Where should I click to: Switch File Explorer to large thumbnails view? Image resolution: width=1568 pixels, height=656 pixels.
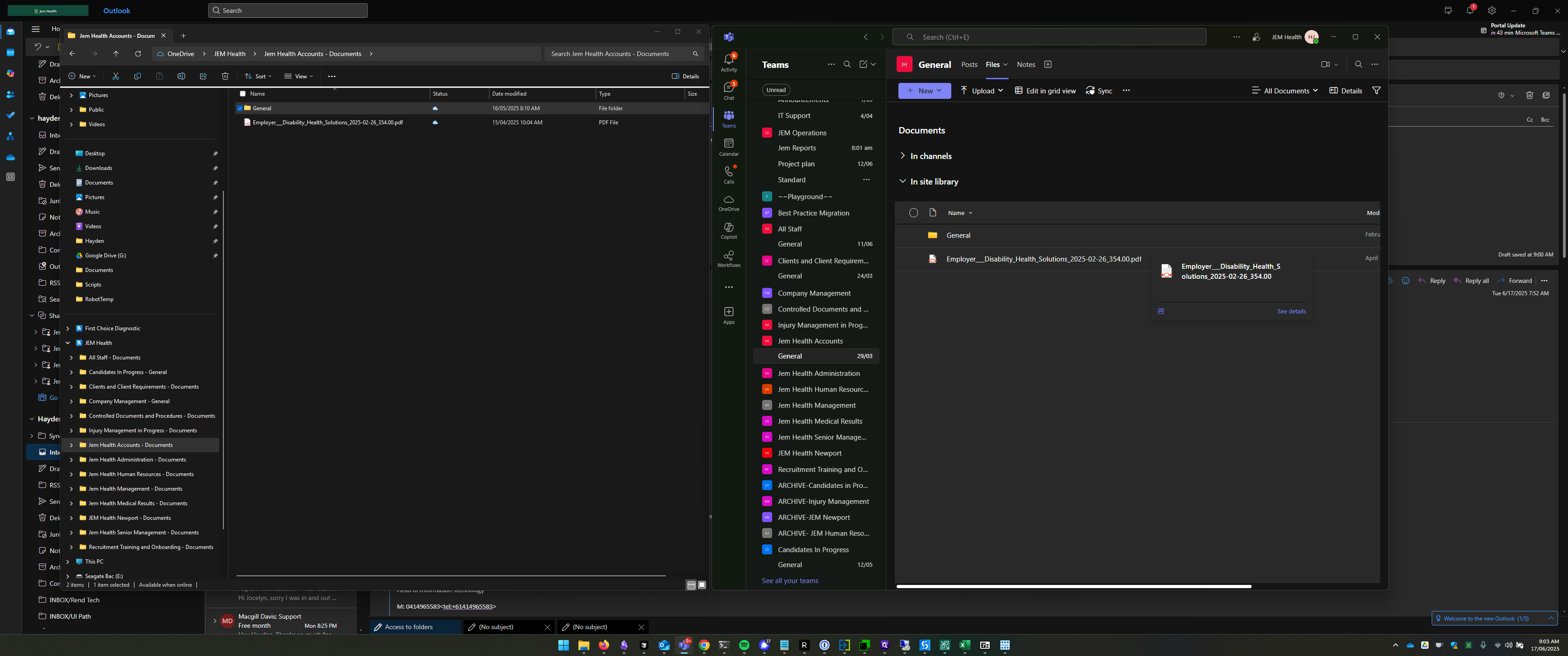(x=702, y=585)
